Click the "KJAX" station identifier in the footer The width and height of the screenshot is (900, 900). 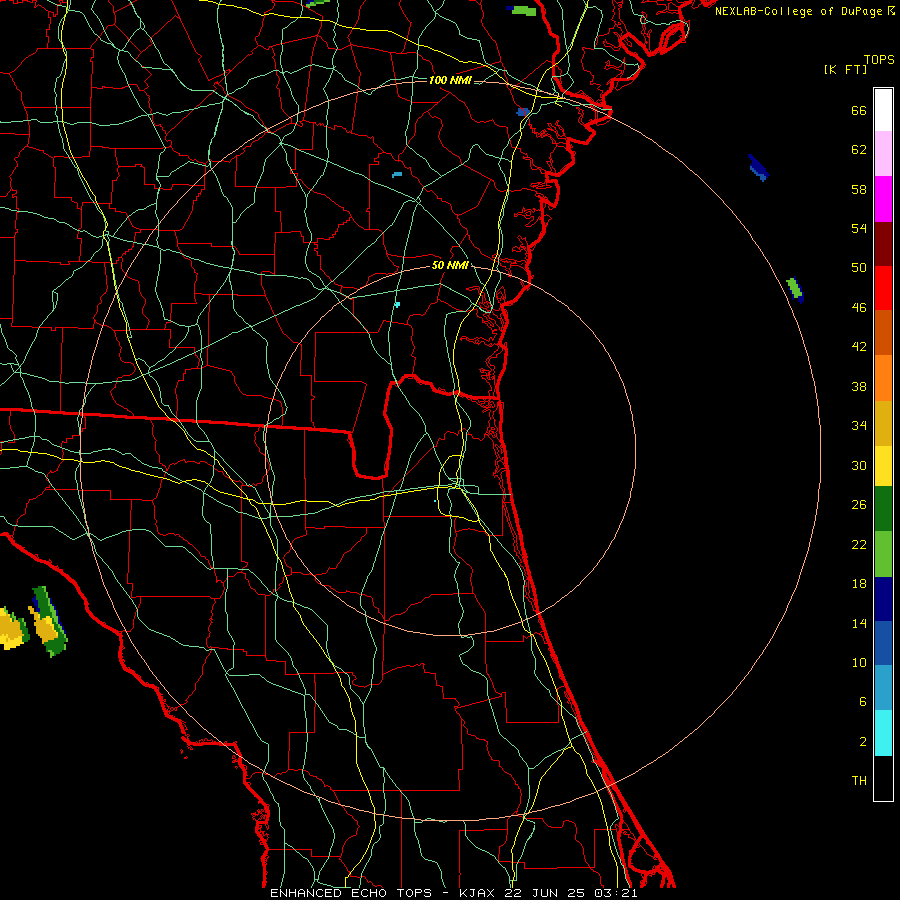tap(478, 893)
